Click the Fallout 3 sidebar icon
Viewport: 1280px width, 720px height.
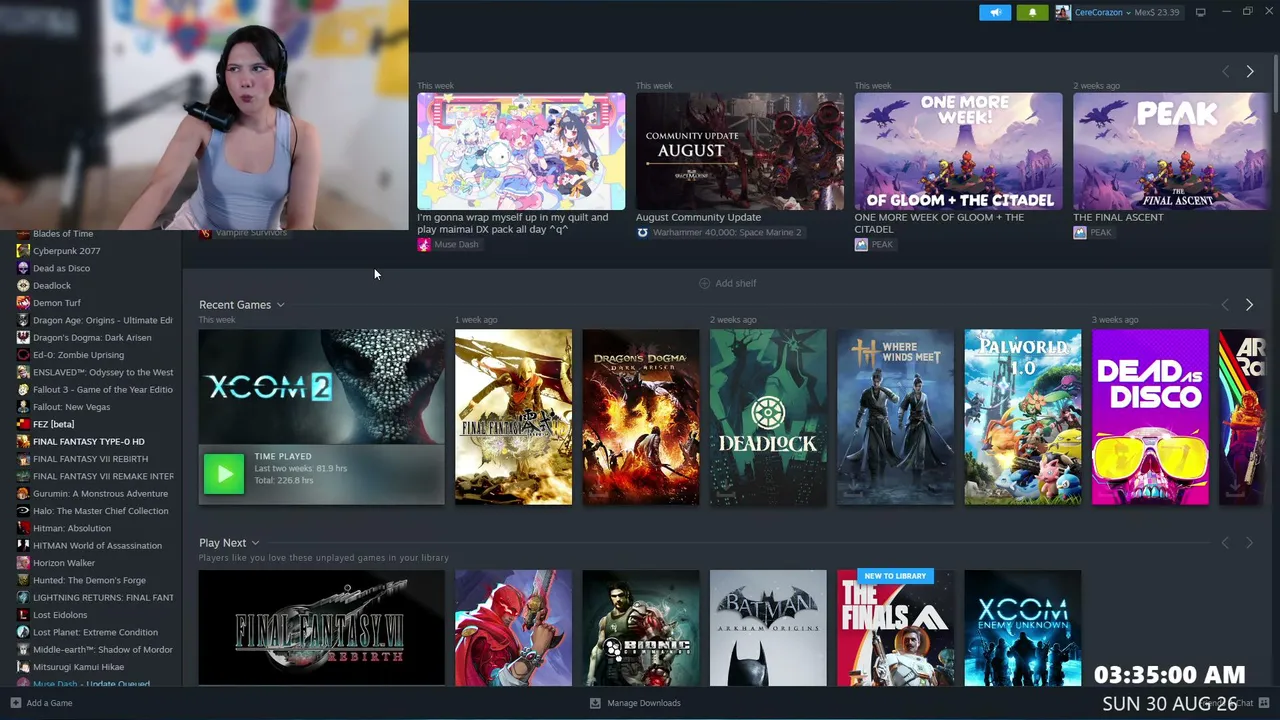[23, 389]
